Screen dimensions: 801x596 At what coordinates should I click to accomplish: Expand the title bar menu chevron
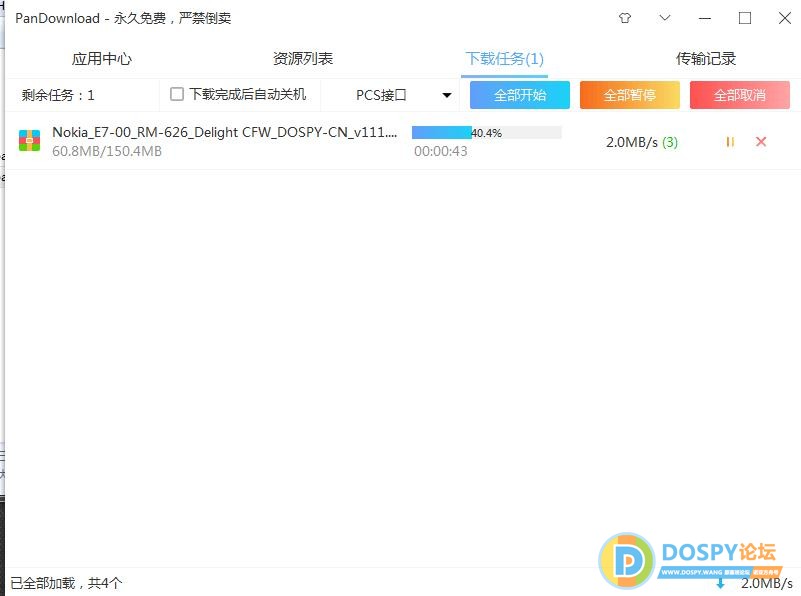(x=665, y=18)
